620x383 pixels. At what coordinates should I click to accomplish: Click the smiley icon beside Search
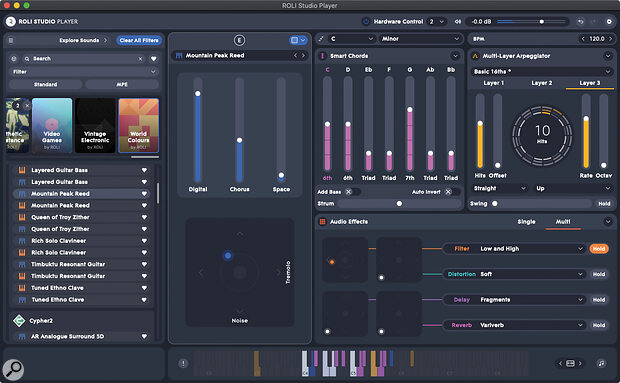[14, 58]
